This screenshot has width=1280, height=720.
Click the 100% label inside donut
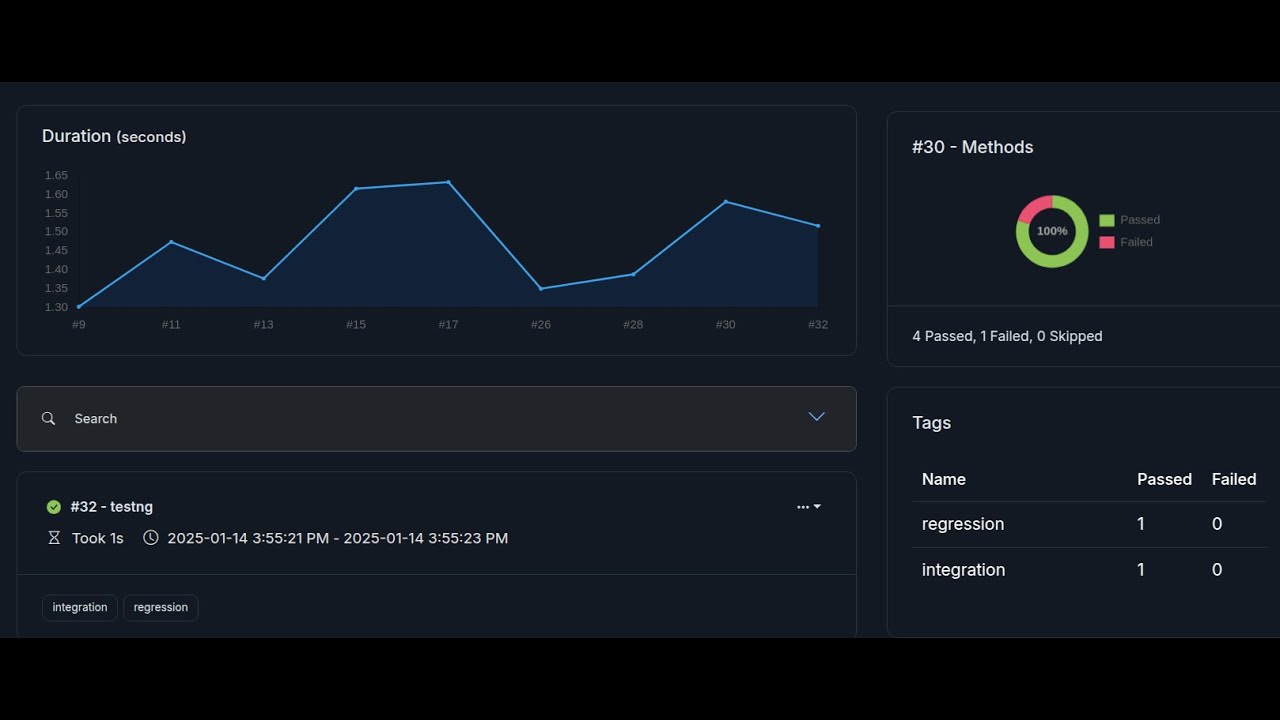tap(1052, 231)
